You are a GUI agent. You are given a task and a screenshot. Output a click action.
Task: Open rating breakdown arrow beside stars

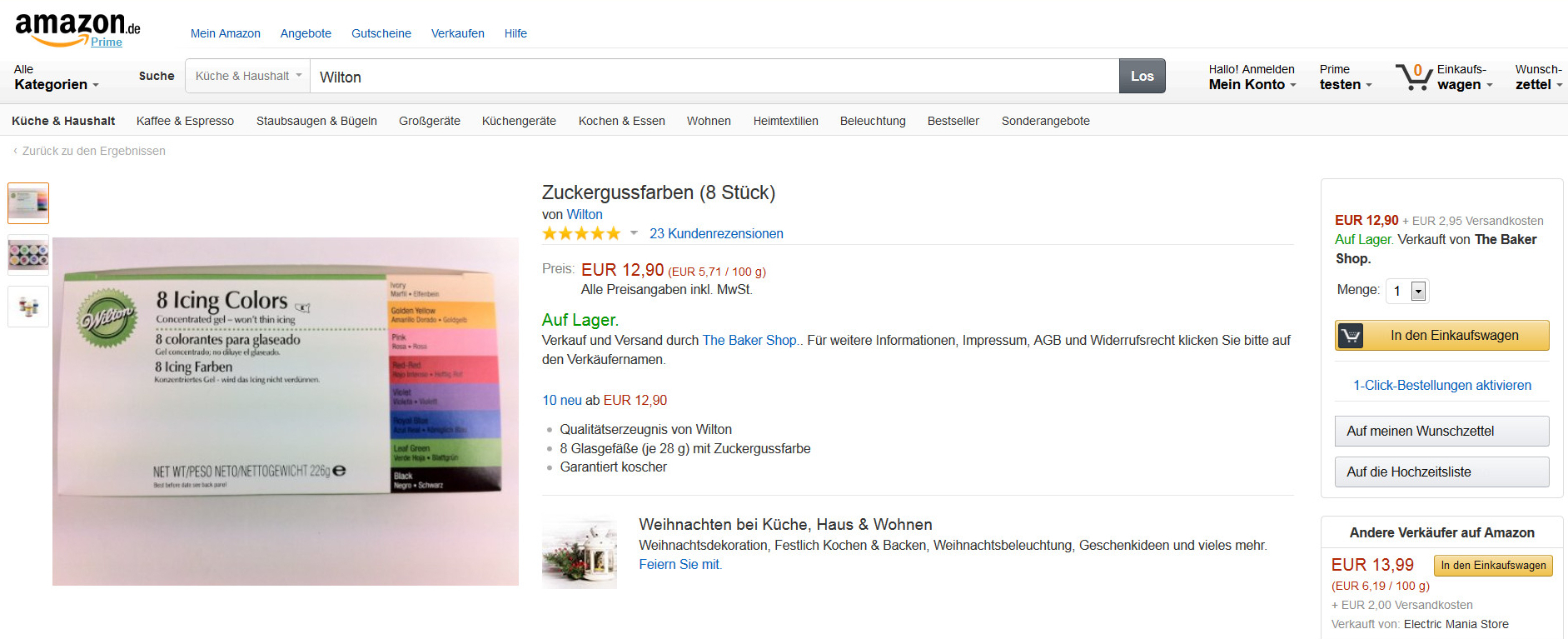(634, 233)
